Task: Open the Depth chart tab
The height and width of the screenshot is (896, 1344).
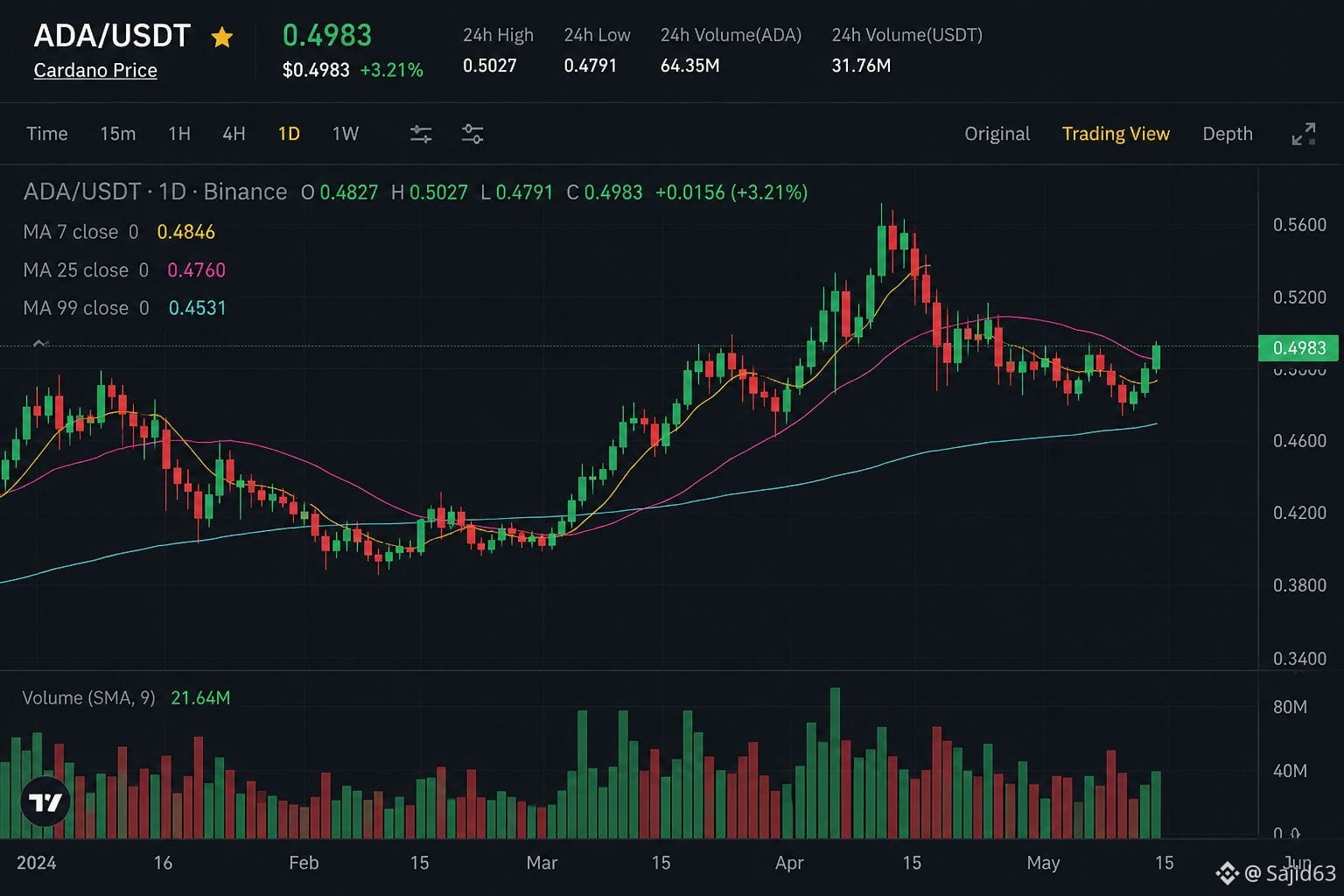Action: click(1228, 134)
